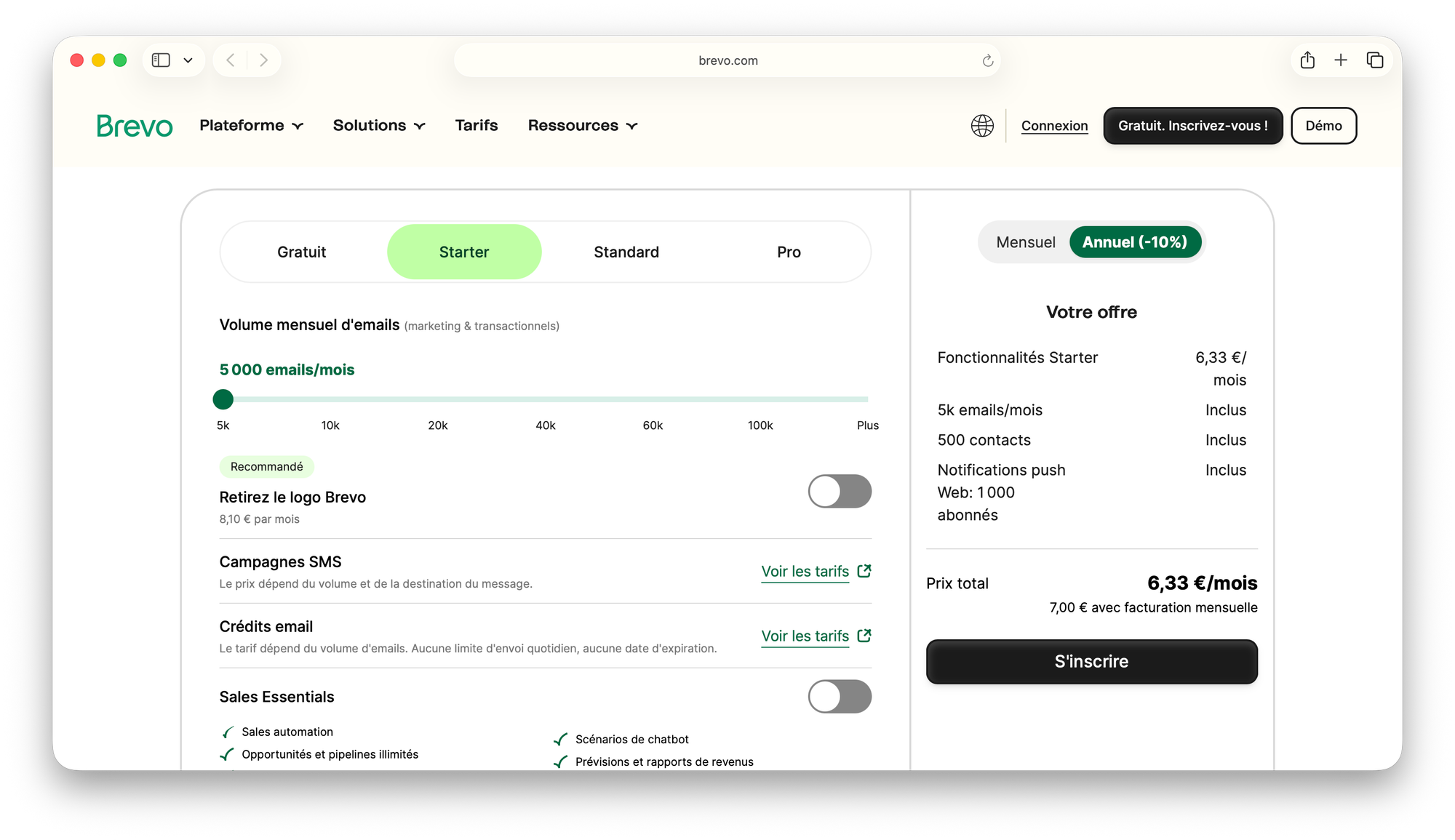Show the tab overview icon
This screenshot has width=1455, height=840.
click(x=1374, y=60)
